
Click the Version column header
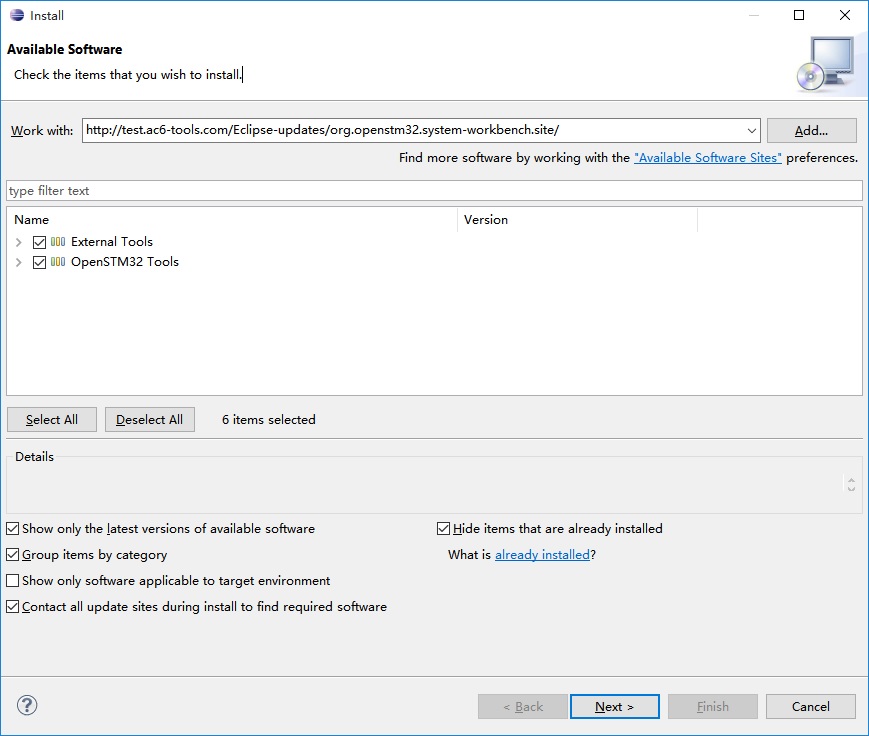pyautogui.click(x=577, y=220)
